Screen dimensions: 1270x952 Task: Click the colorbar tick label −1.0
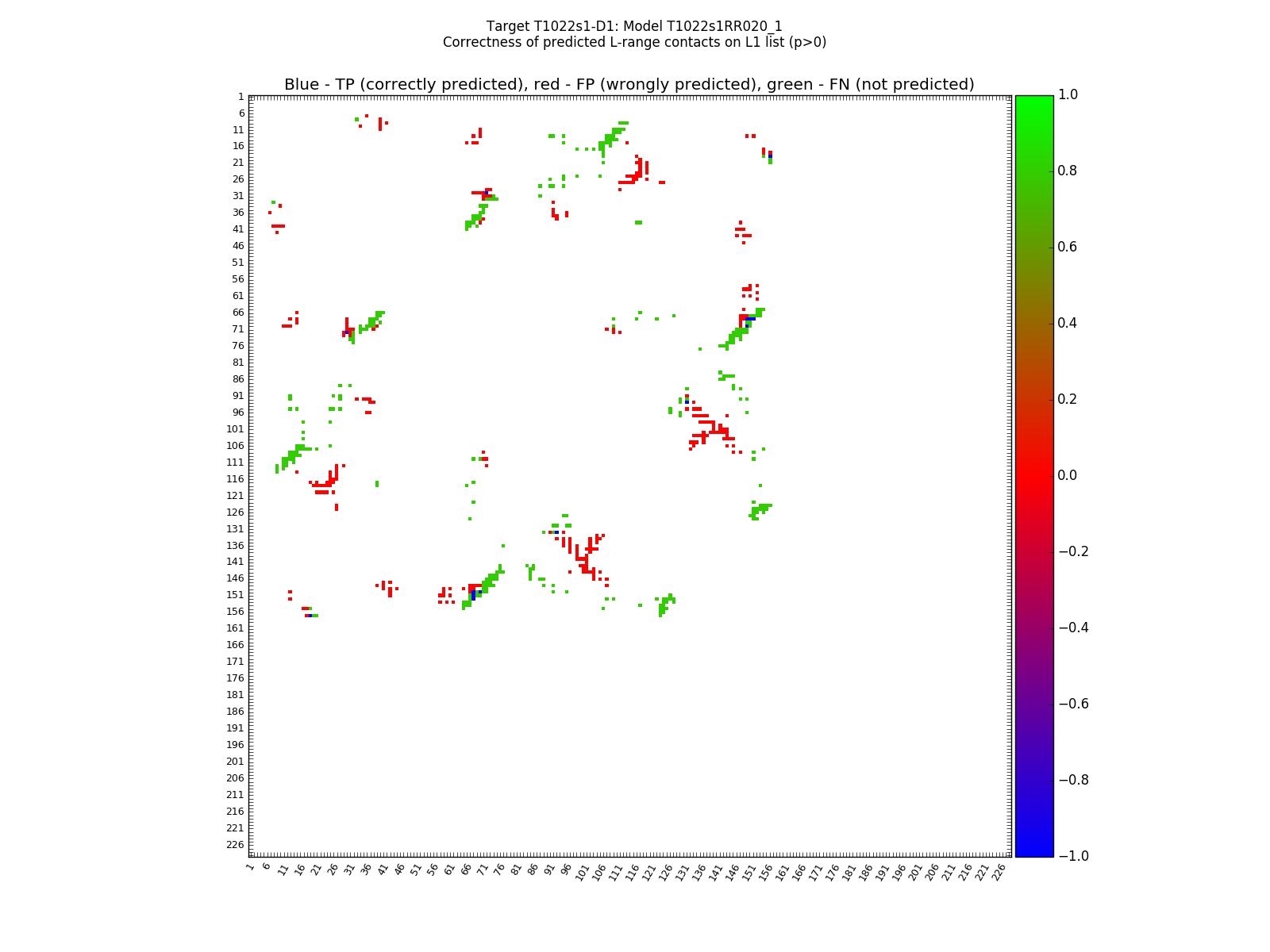click(1073, 856)
